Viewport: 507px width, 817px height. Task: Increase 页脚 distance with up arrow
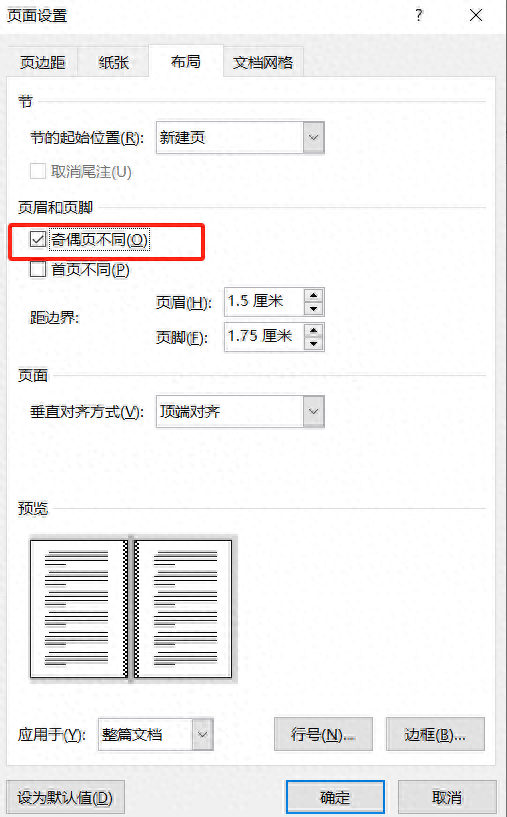314,330
